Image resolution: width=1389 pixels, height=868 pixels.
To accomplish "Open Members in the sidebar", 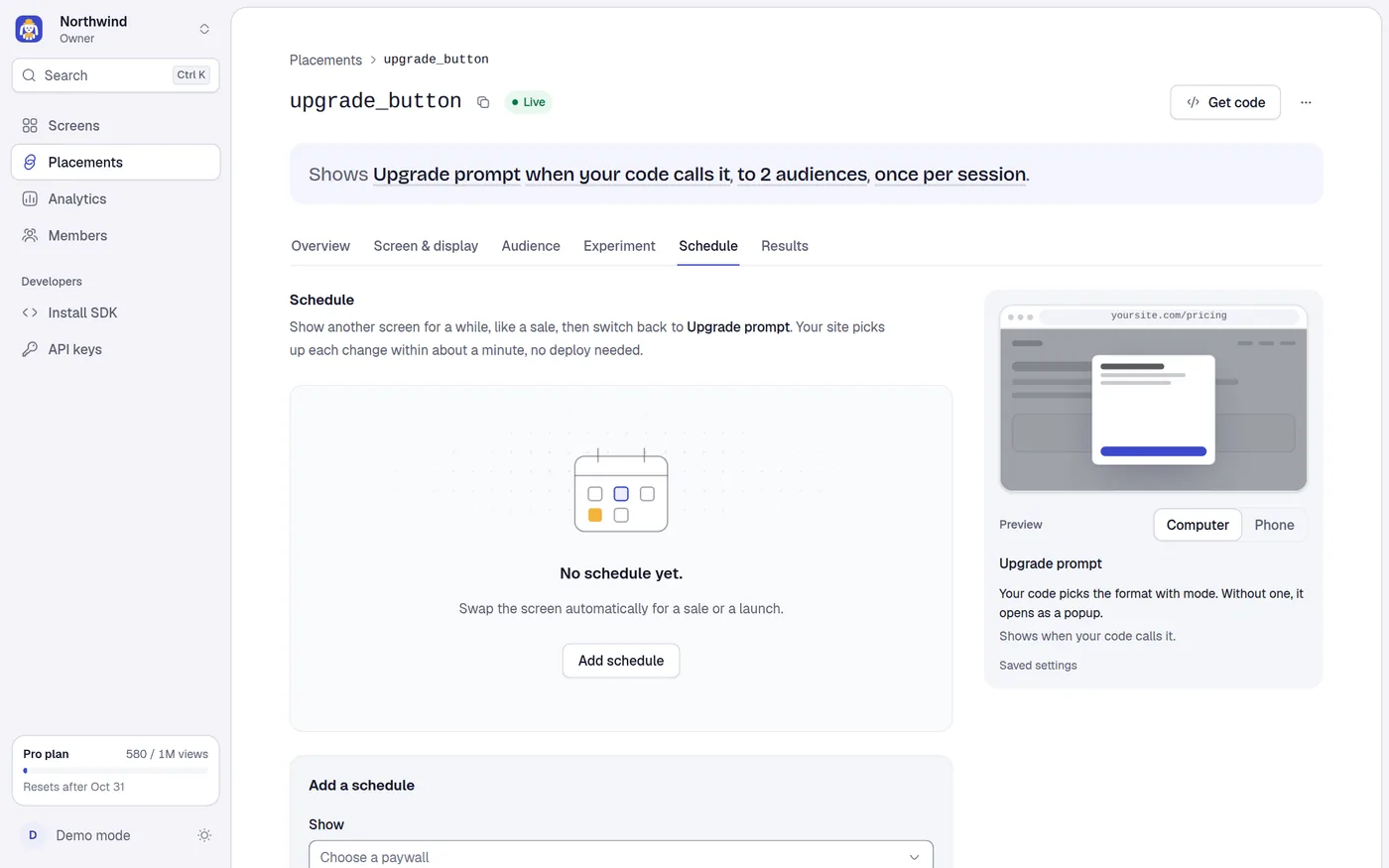I will tap(115, 236).
